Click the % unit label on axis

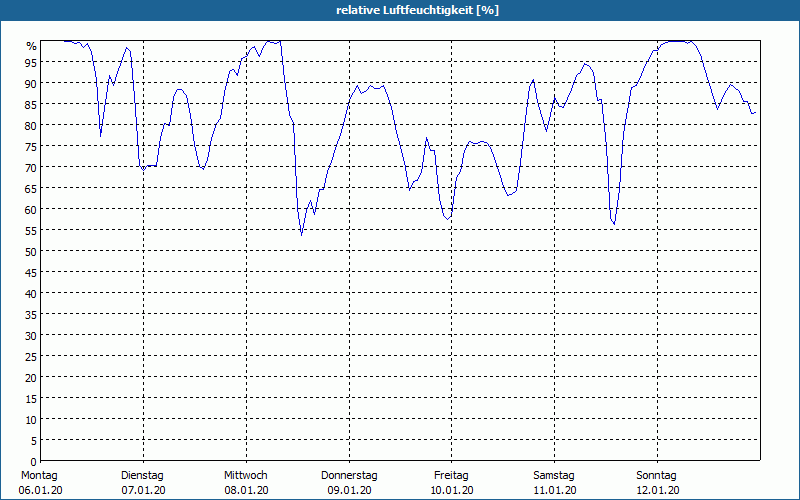(32, 46)
